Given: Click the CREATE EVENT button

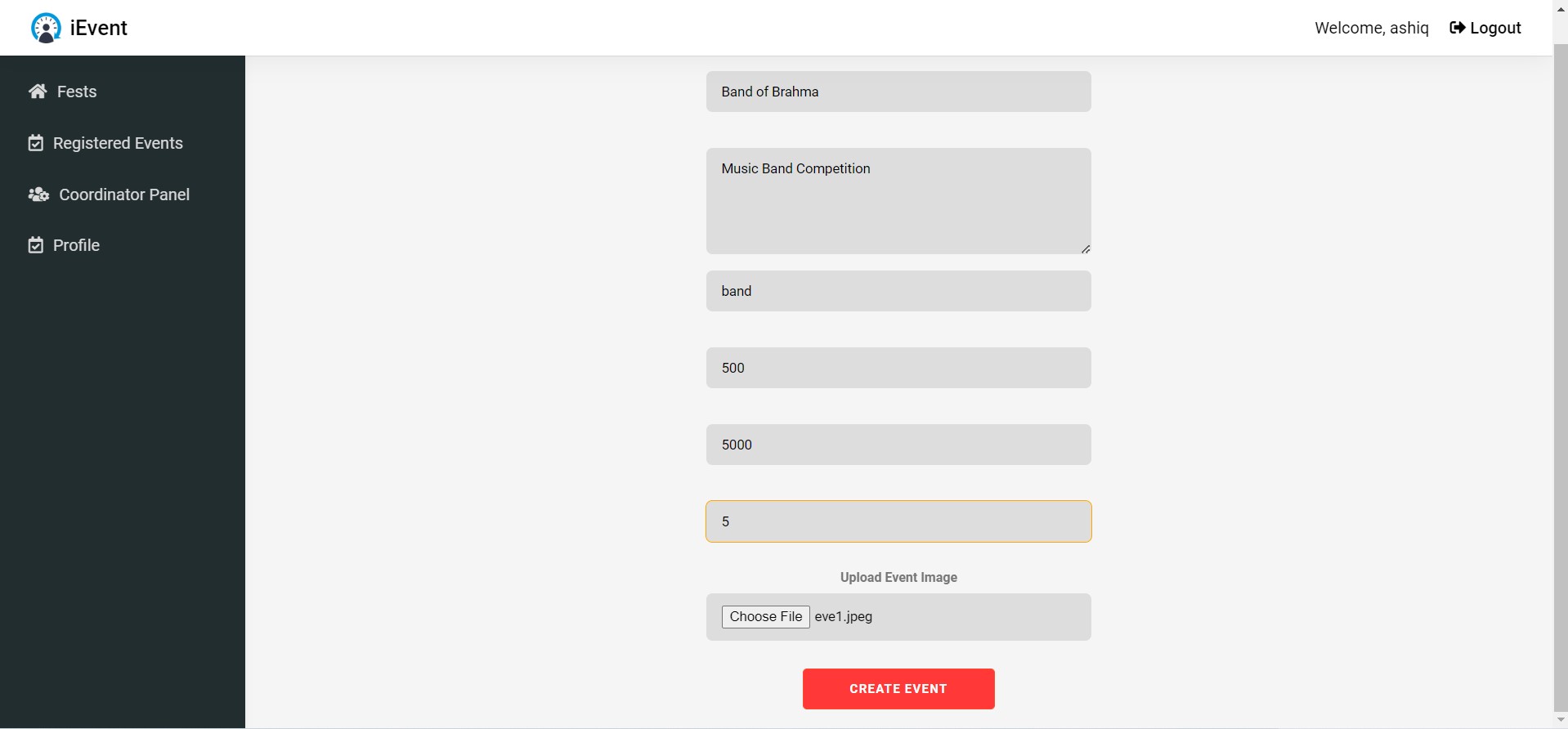Looking at the screenshot, I should pyautogui.click(x=898, y=688).
